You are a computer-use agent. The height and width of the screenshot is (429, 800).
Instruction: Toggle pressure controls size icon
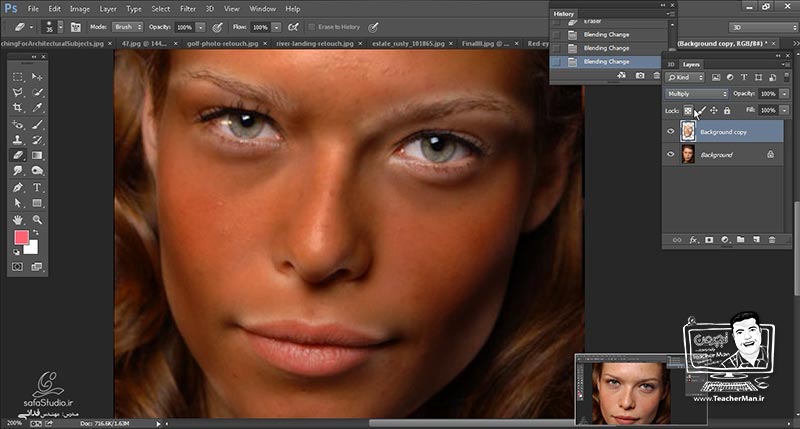pos(373,27)
